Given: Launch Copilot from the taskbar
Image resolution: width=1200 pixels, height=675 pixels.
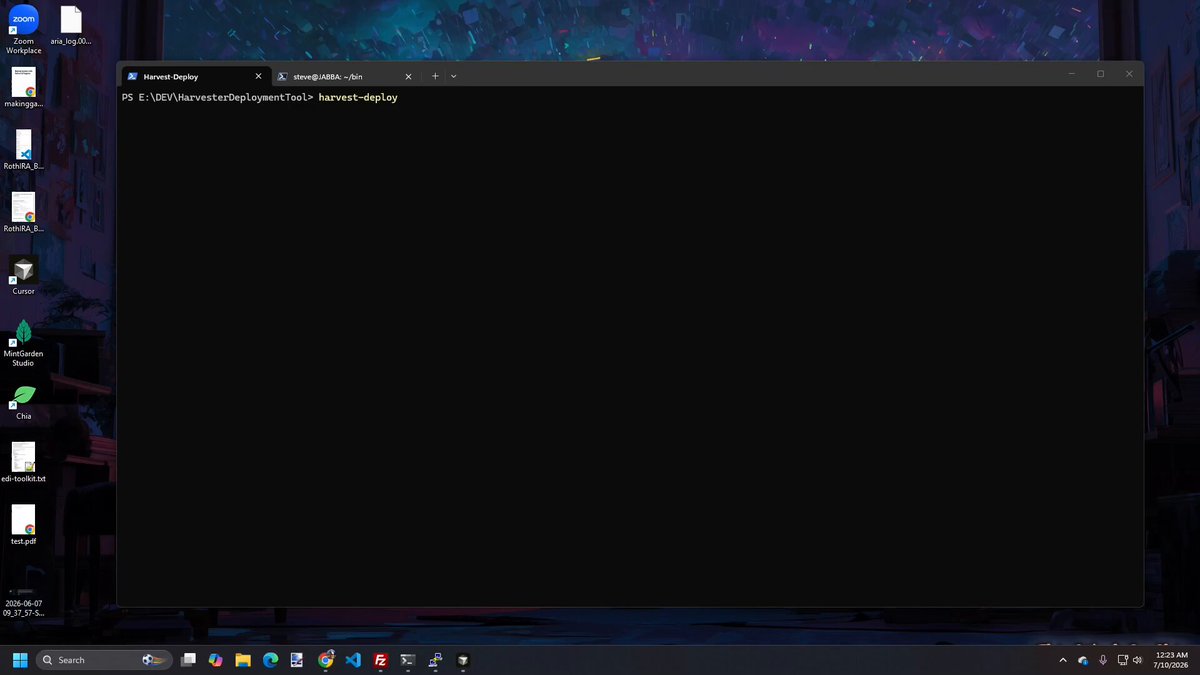Looking at the screenshot, I should 215,660.
